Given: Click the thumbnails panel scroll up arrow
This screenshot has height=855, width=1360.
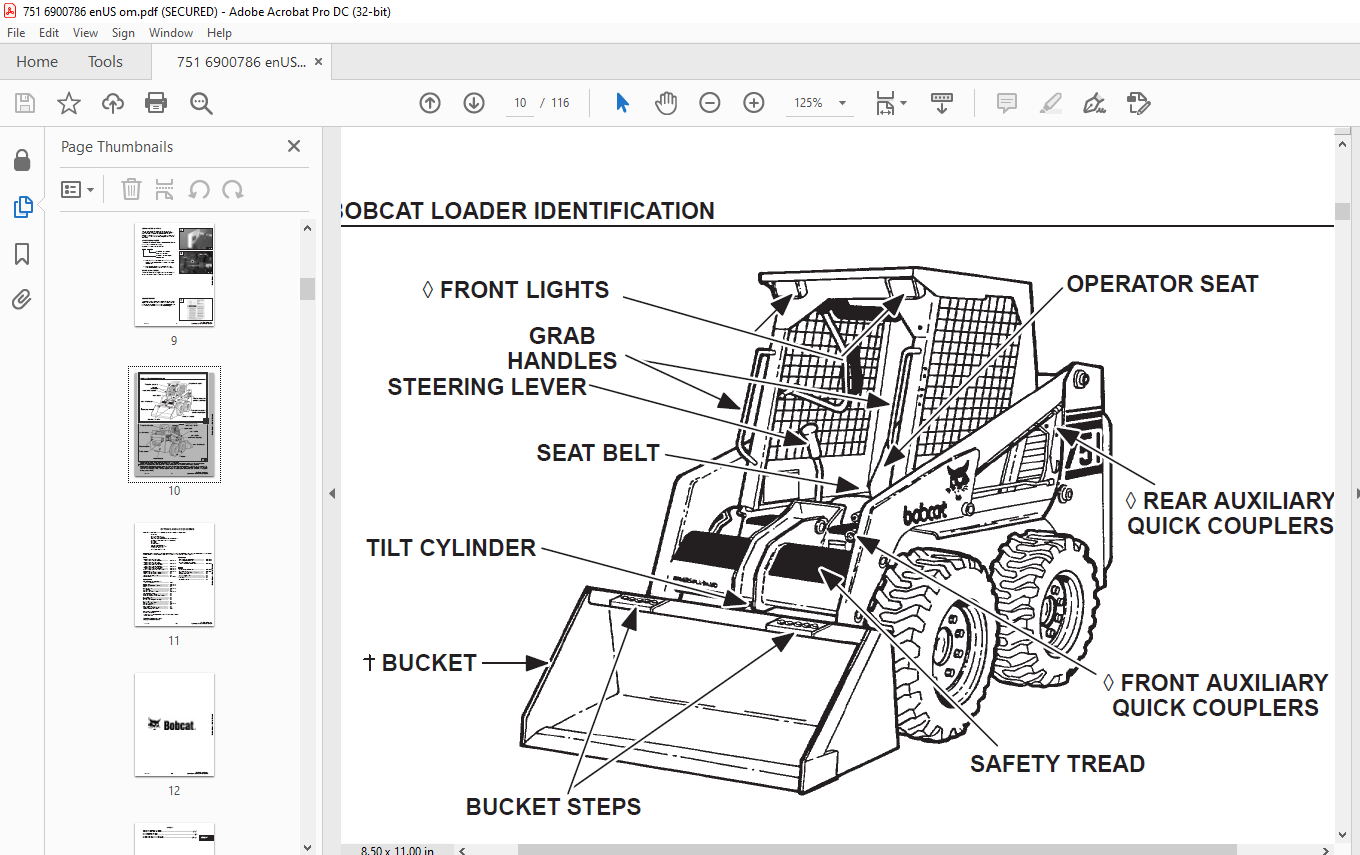Looking at the screenshot, I should [x=308, y=229].
